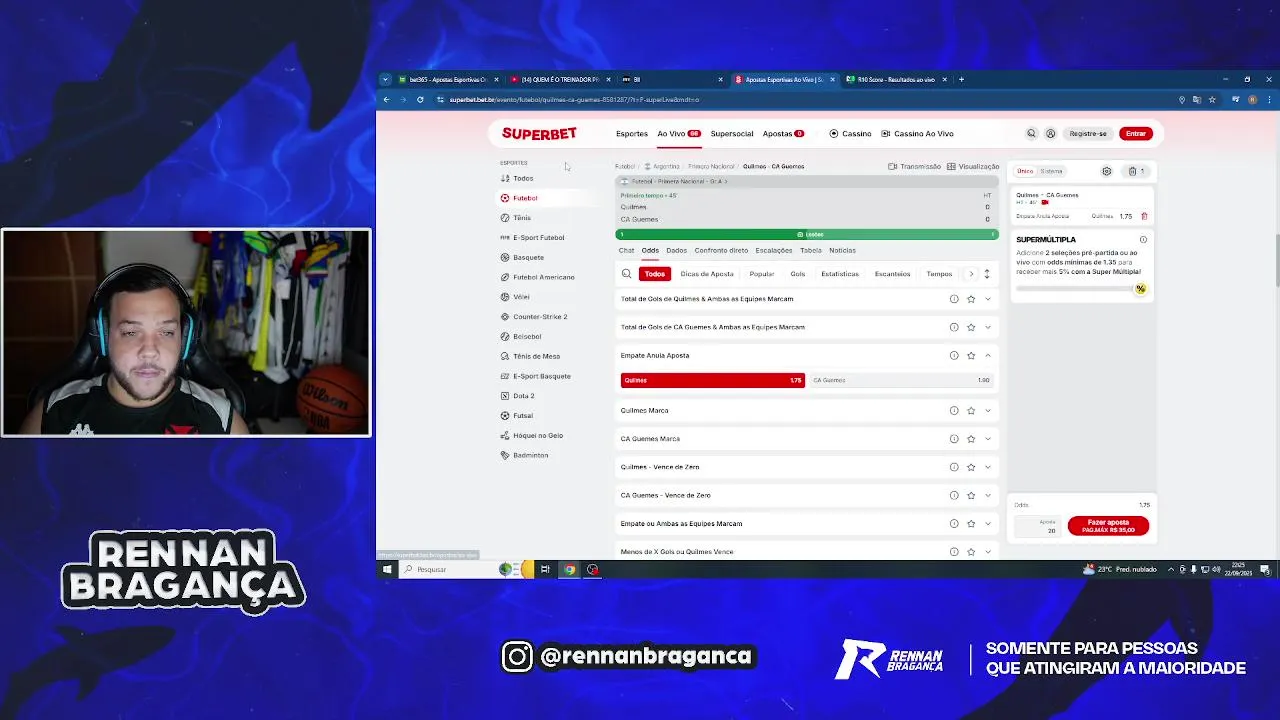Favorite the CA Guemes Marca market
1280x720 pixels.
(970, 438)
